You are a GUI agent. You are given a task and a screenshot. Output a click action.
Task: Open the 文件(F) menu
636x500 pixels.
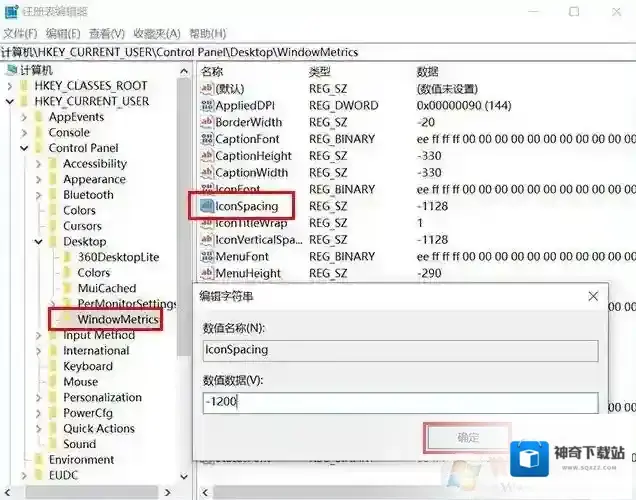20,34
